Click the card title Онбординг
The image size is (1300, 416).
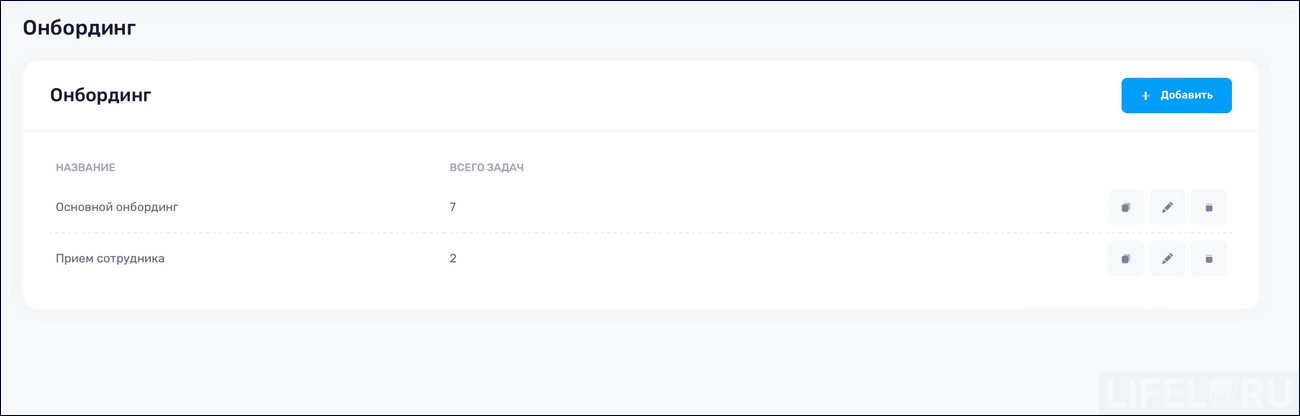100,96
